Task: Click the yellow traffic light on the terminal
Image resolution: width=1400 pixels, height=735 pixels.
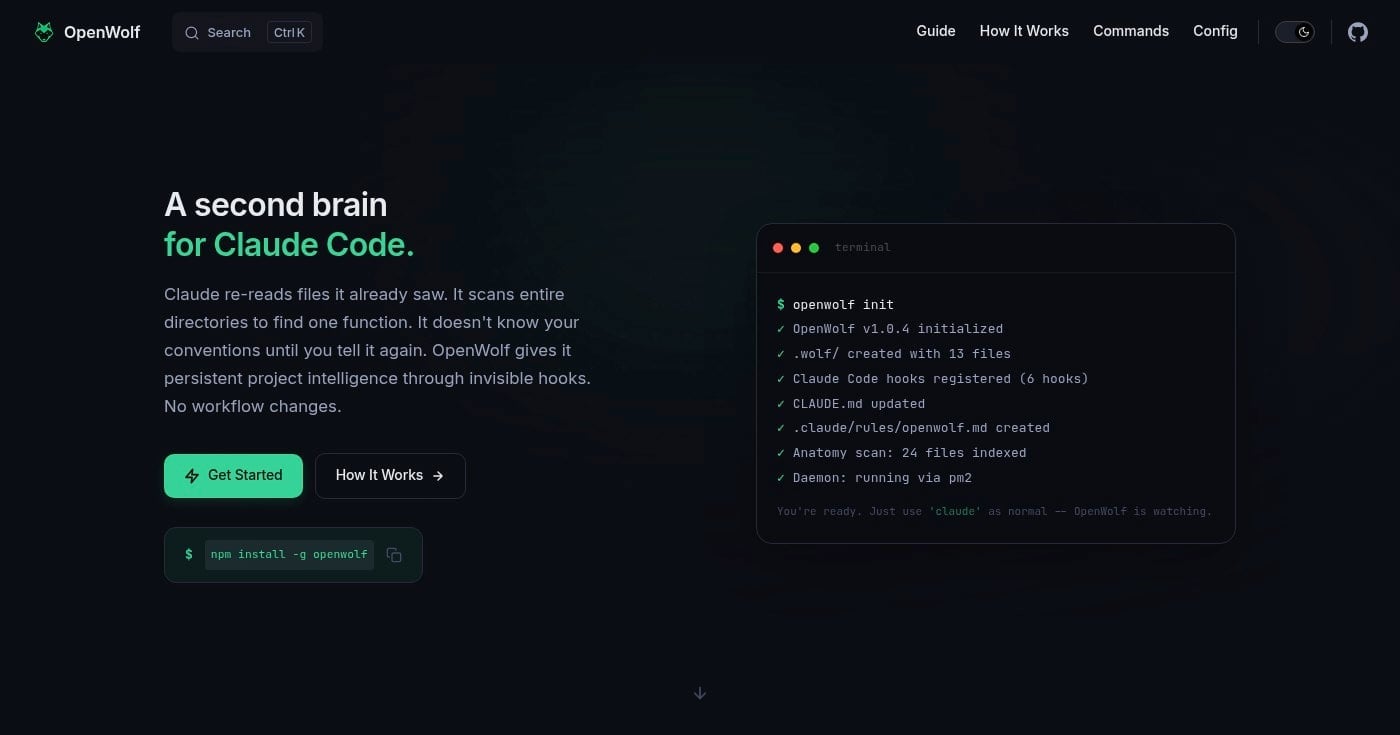Action: pos(796,247)
